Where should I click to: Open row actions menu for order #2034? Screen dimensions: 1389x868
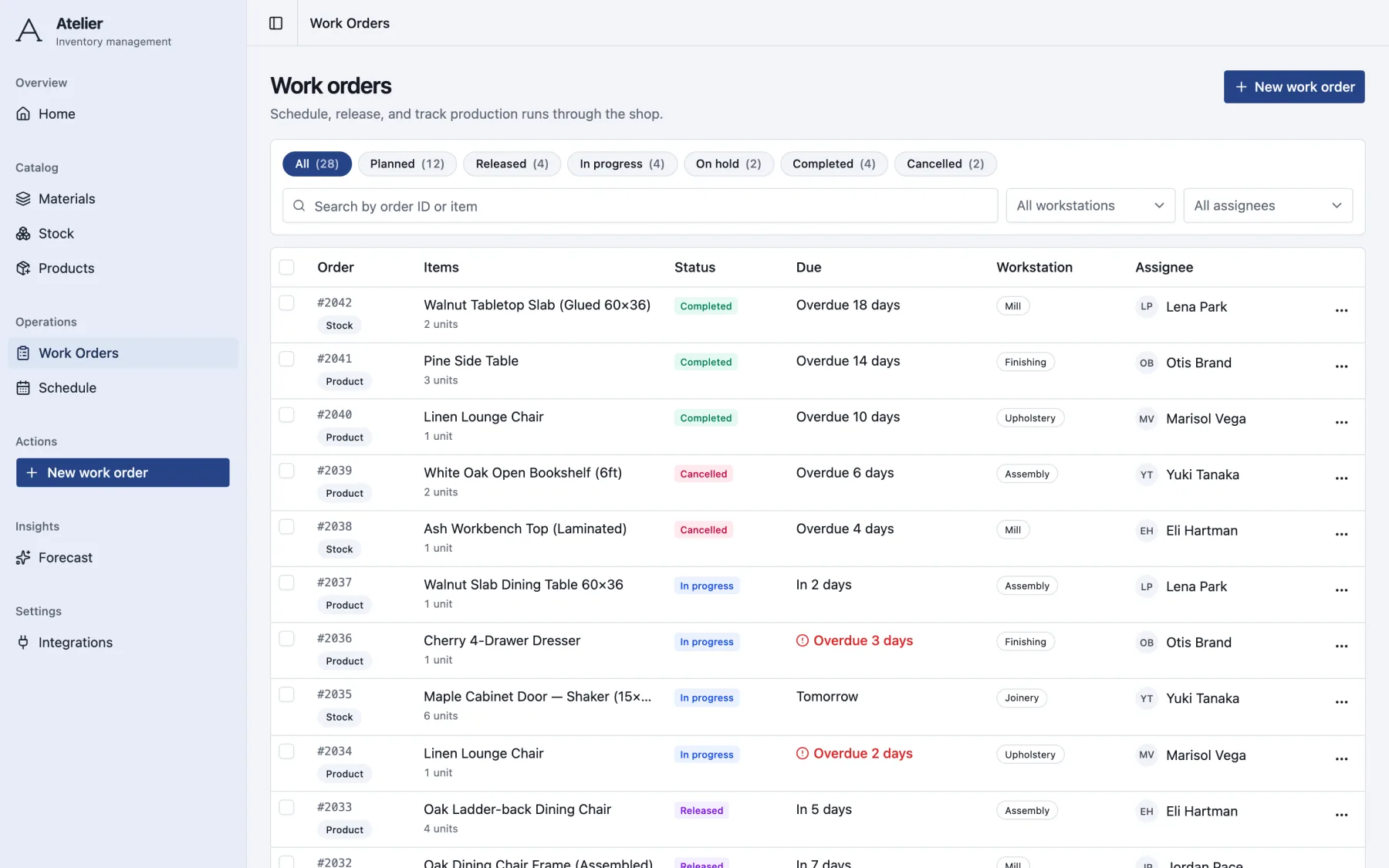pos(1341,758)
